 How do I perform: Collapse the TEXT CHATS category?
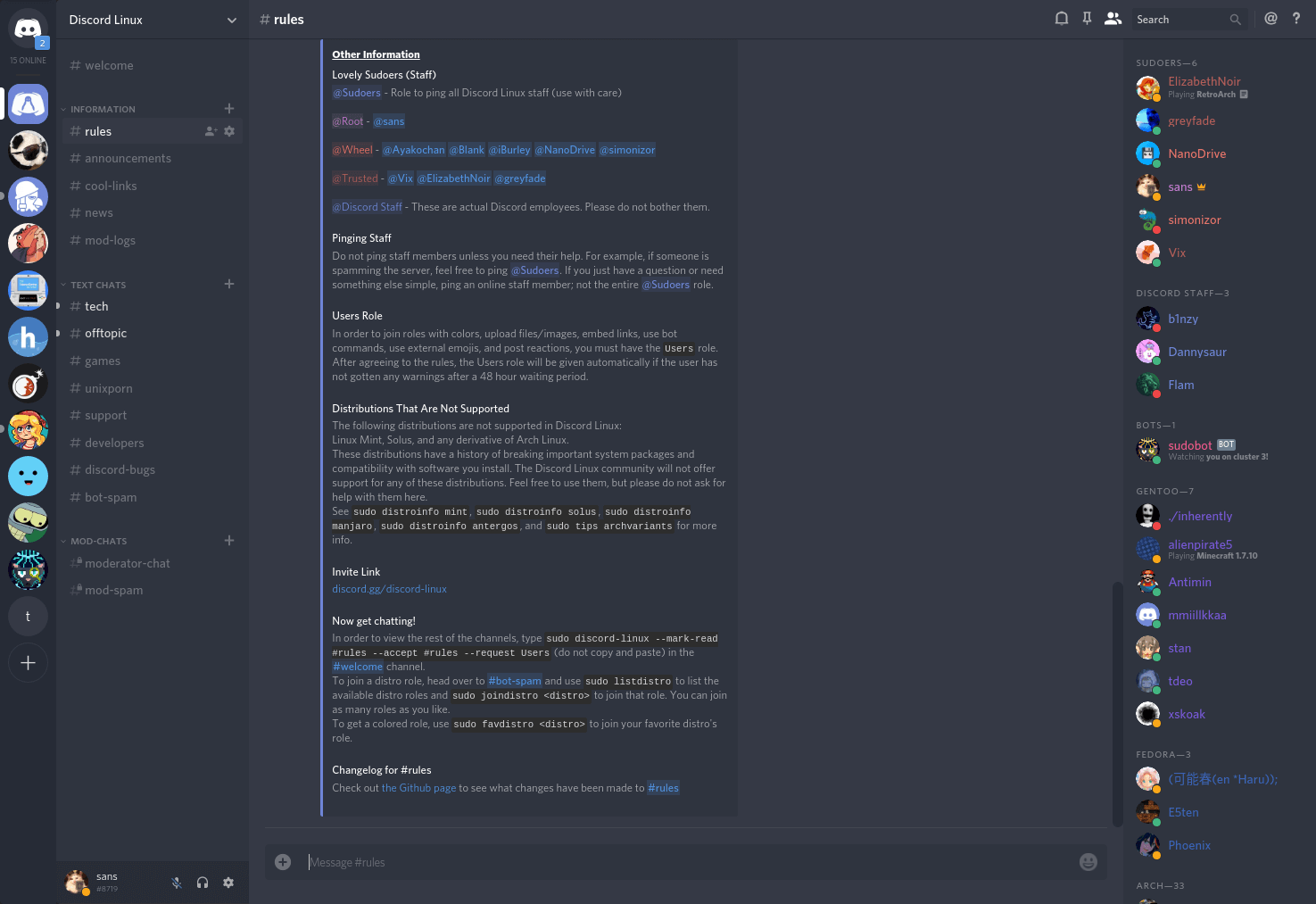[x=96, y=284]
